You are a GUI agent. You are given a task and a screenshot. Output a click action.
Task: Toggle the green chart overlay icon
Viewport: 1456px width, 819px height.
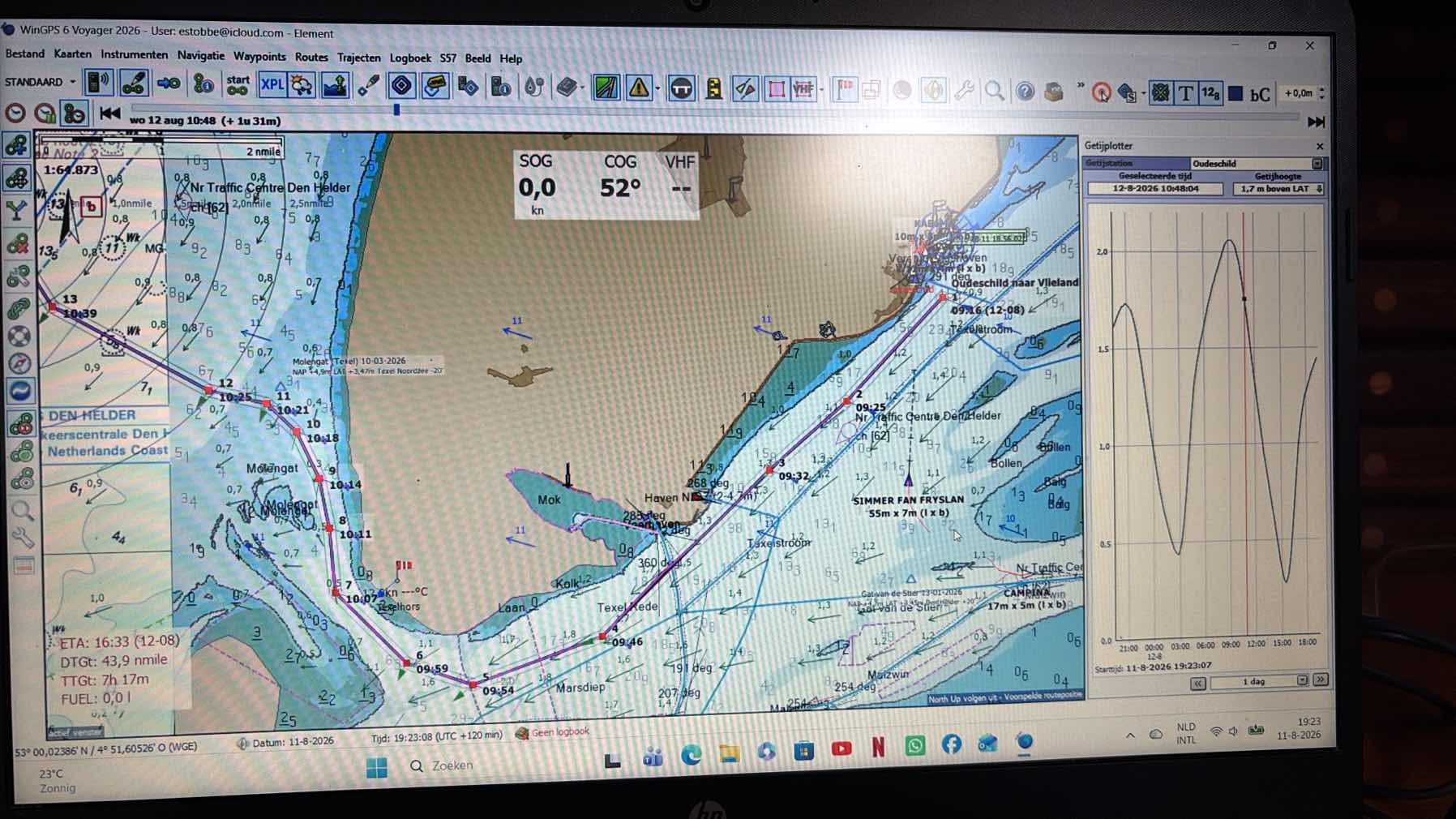(606, 87)
